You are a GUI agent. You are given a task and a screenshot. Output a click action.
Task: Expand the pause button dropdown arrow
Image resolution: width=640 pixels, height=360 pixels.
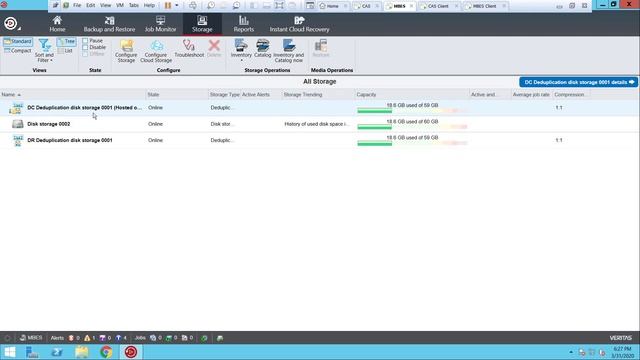click(x=177, y=6)
